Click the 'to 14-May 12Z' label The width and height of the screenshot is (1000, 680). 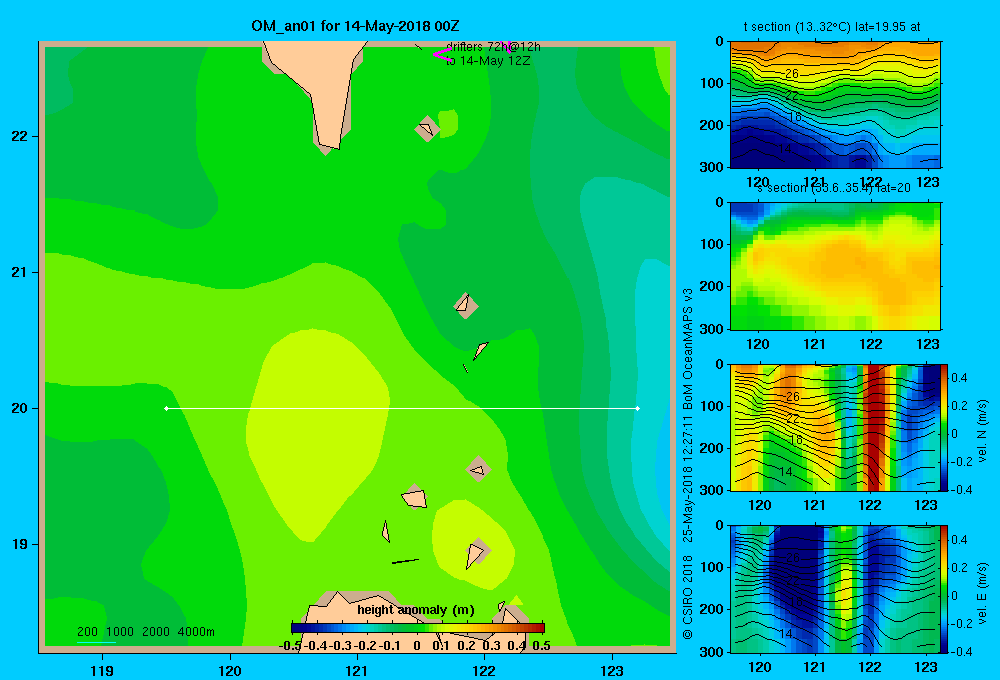[488, 61]
